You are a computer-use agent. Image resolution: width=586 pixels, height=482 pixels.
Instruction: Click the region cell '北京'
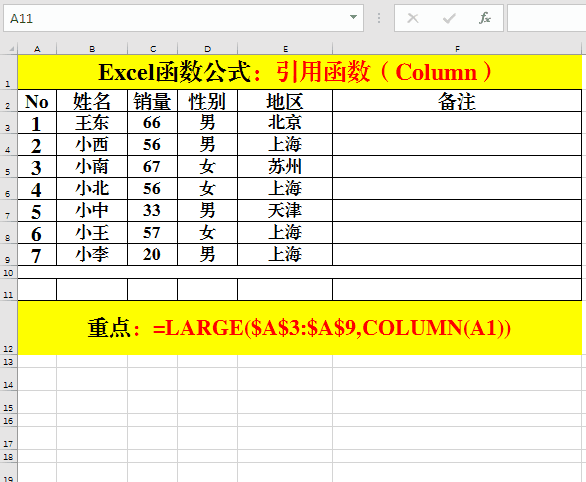pyautogui.click(x=285, y=123)
